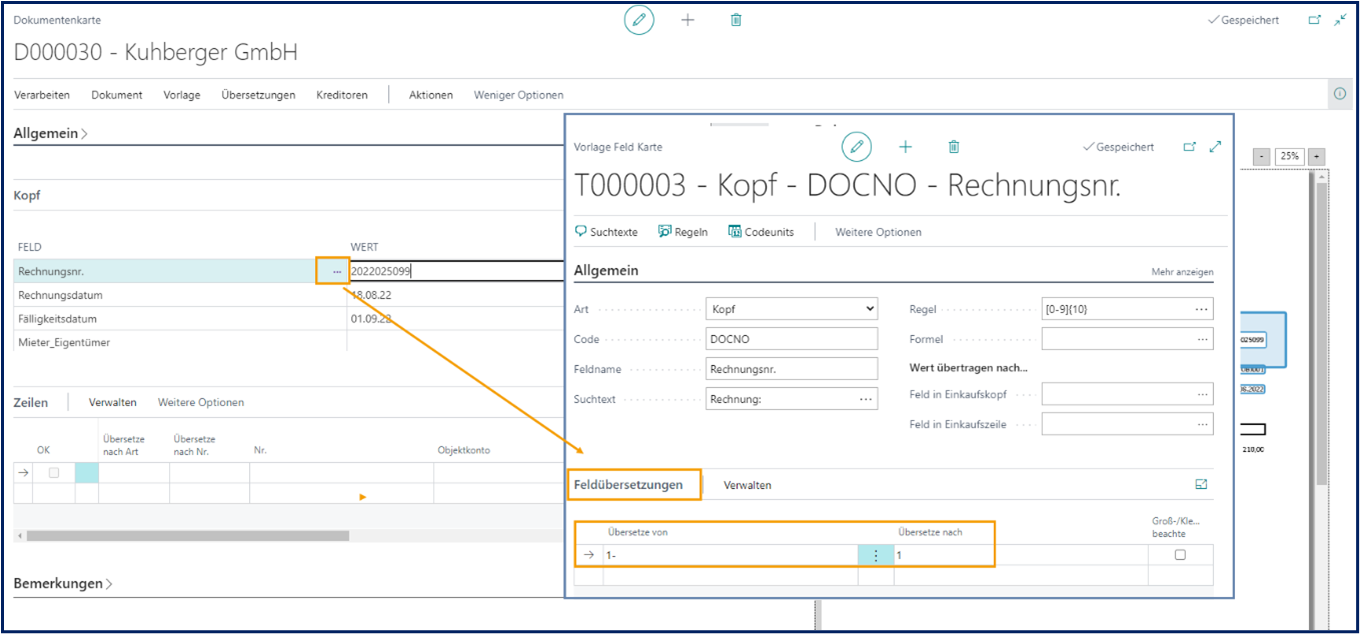The height and width of the screenshot is (634, 1360).
Task: Expand the Vorlage Feld Karte to full screen
Action: pos(1215,147)
